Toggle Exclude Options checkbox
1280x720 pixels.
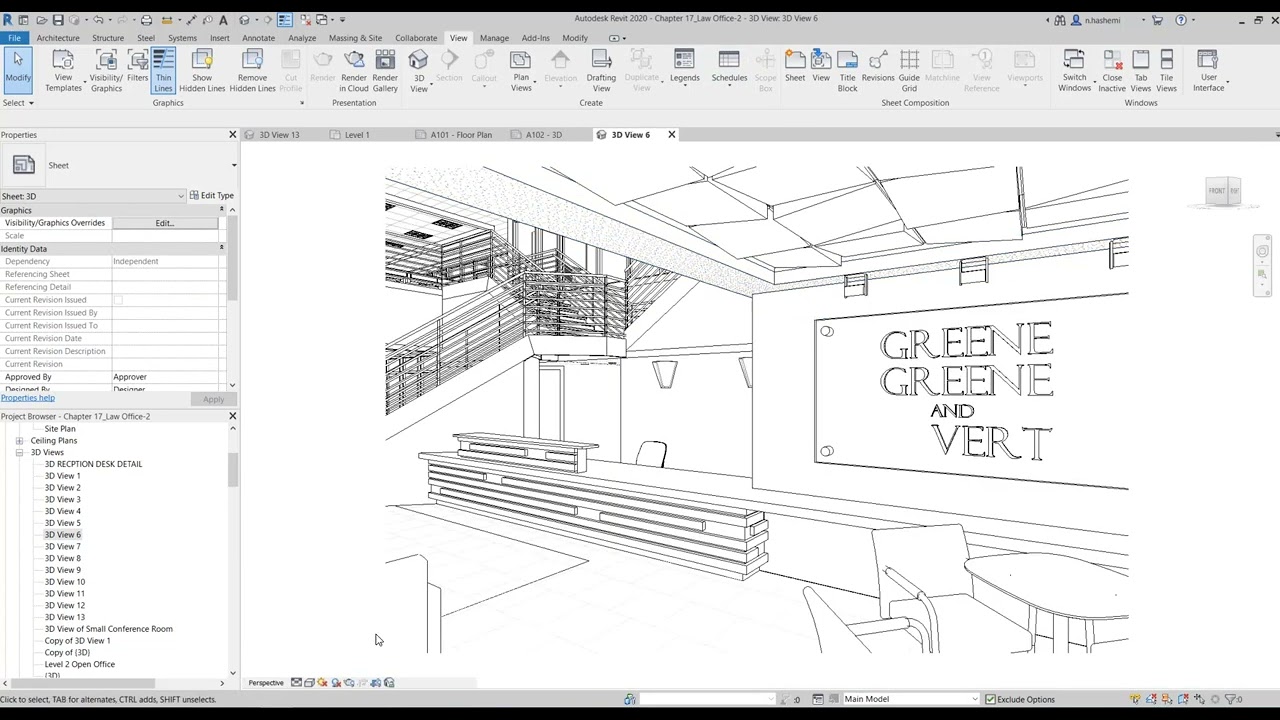990,699
